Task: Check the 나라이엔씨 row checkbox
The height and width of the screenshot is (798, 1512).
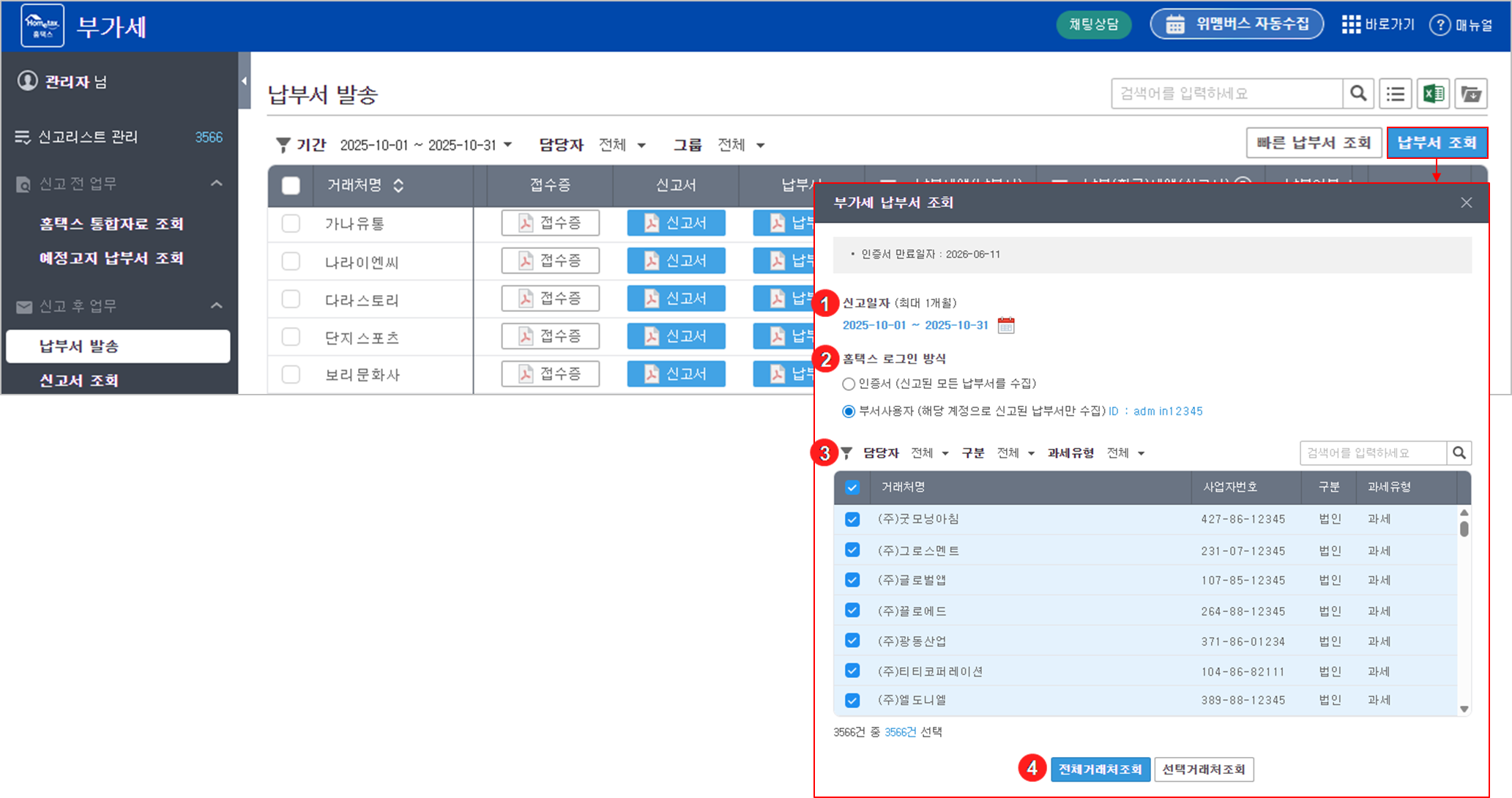Action: 291,261
